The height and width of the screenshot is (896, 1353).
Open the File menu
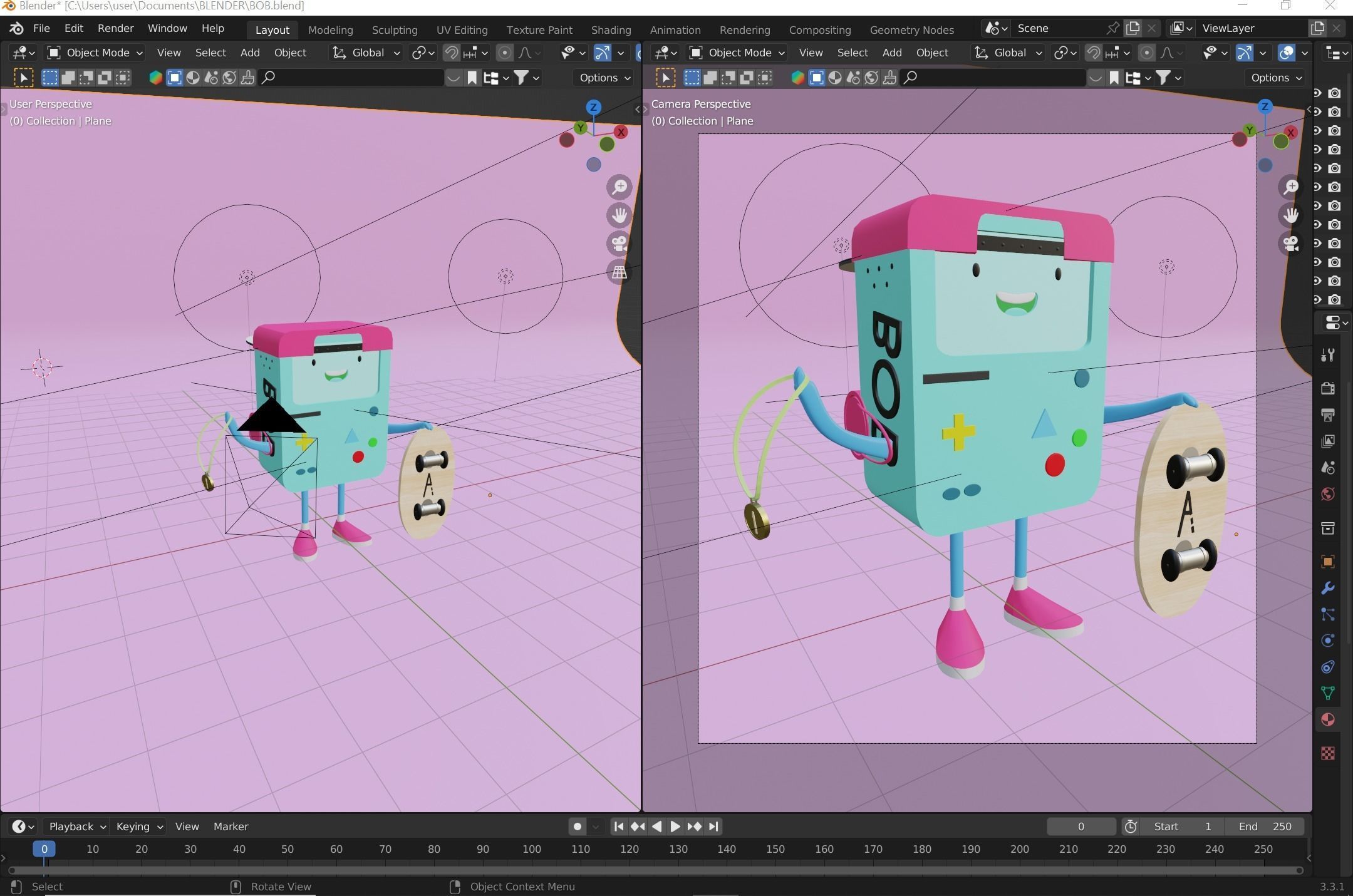tap(41, 28)
